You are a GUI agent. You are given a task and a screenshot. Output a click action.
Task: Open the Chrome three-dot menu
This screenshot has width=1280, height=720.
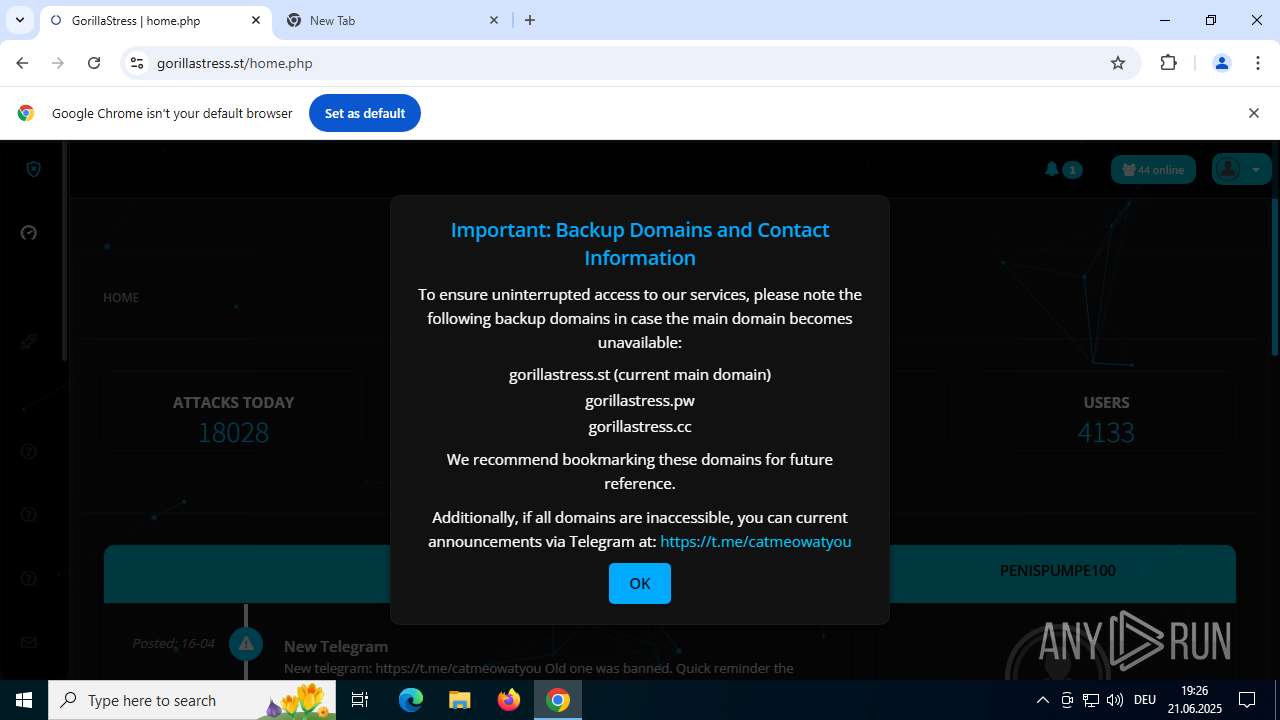pyautogui.click(x=1258, y=63)
